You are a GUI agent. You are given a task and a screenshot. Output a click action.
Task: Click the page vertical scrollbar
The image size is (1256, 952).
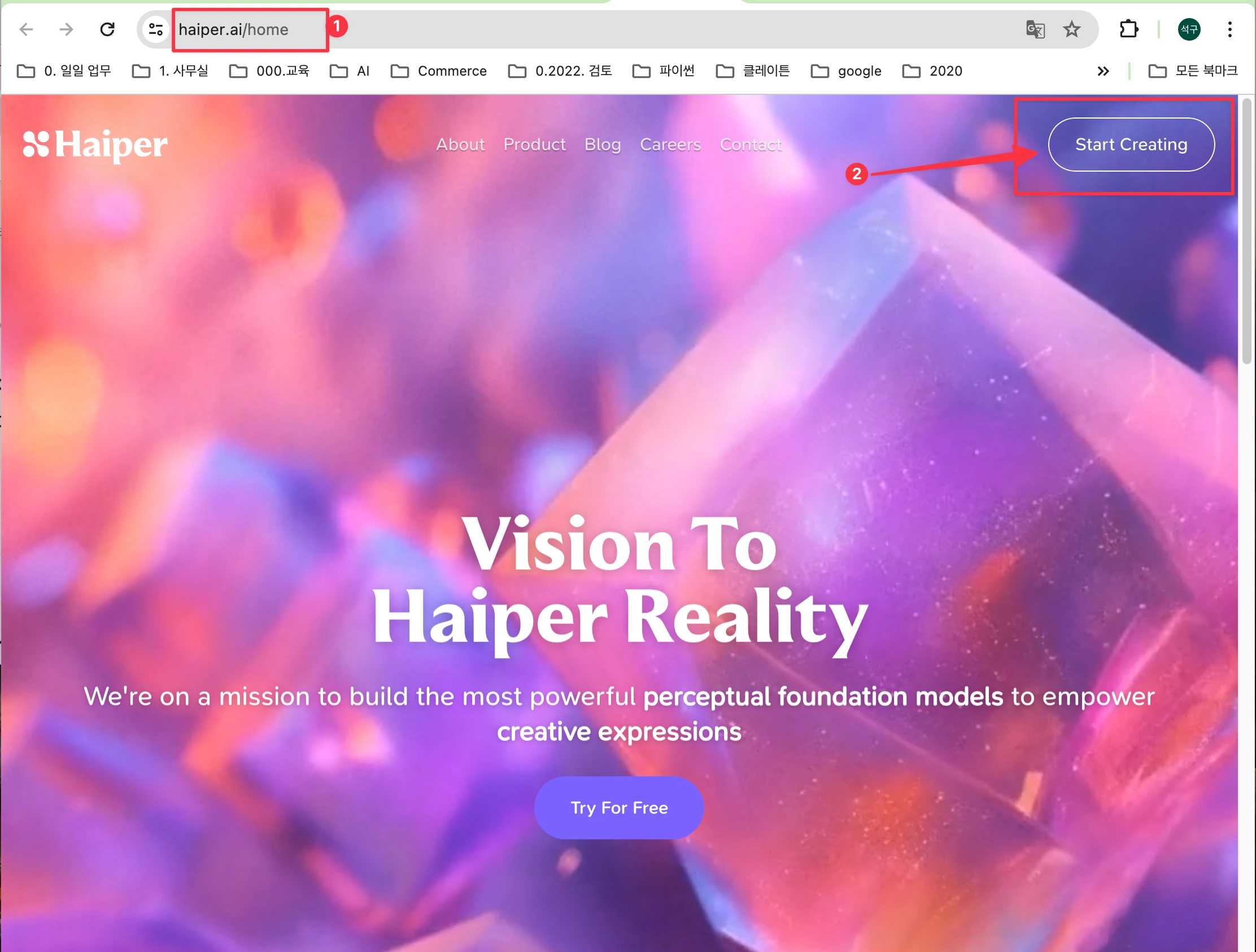pyautogui.click(x=1247, y=231)
